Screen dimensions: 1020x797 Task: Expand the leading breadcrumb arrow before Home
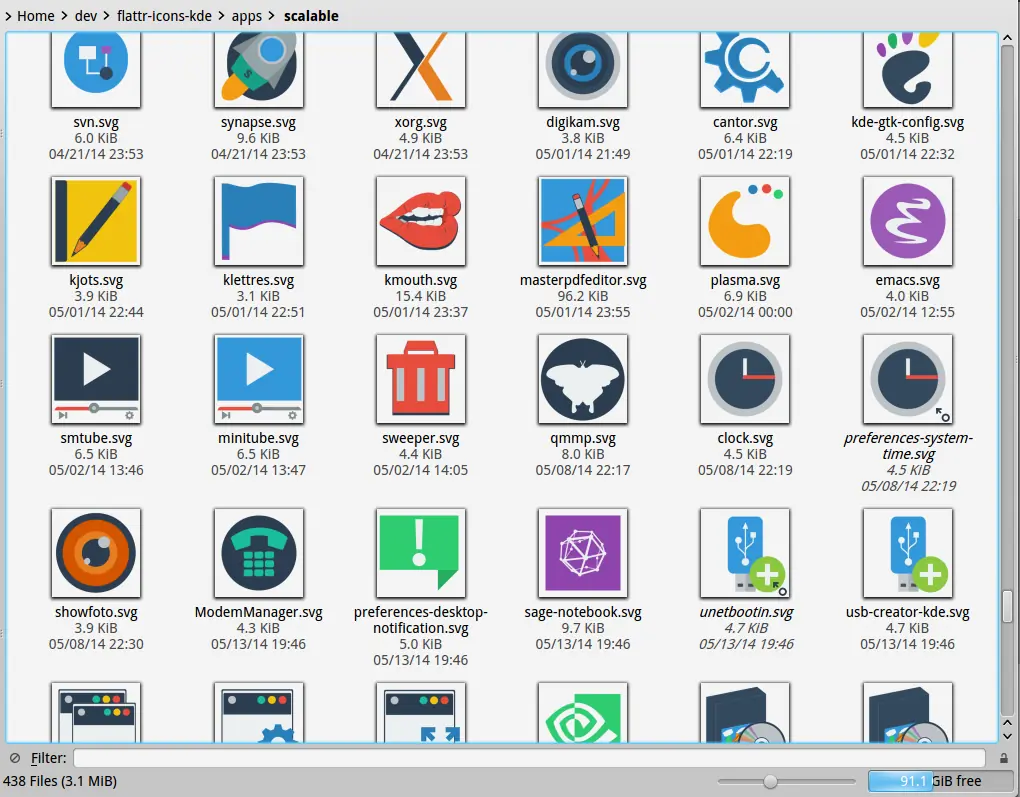(x=8, y=16)
